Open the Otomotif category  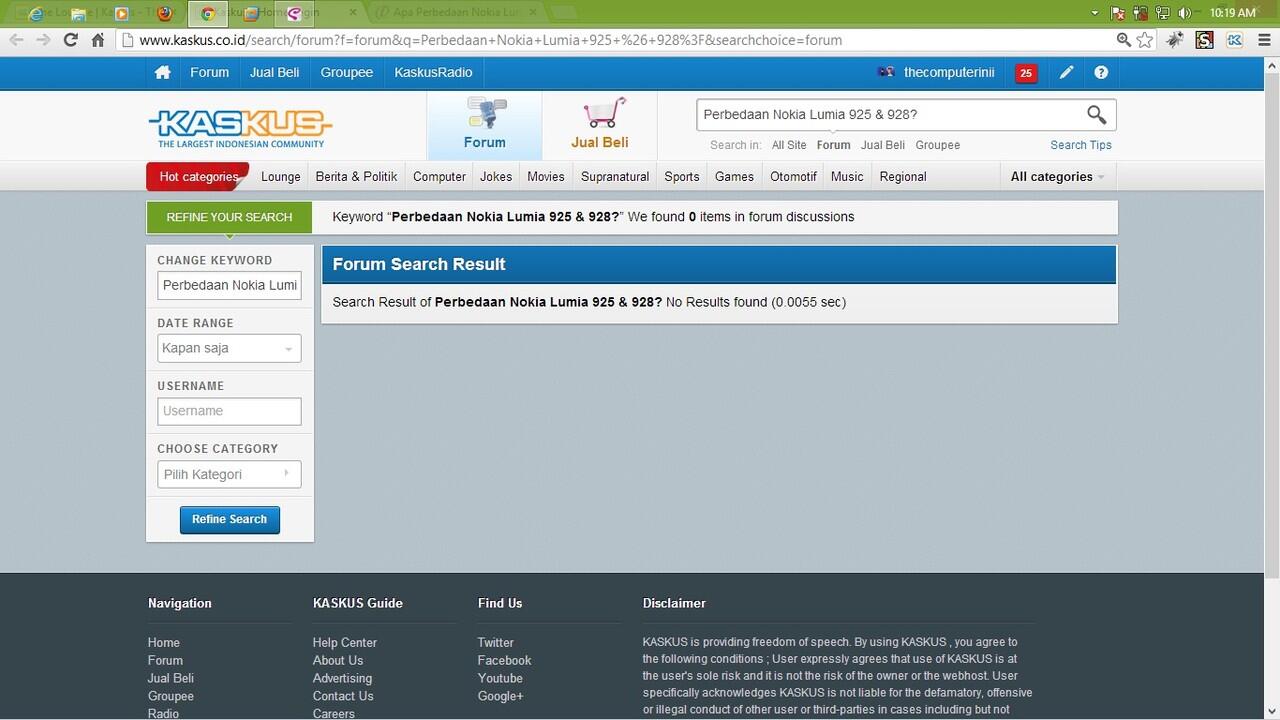point(793,177)
